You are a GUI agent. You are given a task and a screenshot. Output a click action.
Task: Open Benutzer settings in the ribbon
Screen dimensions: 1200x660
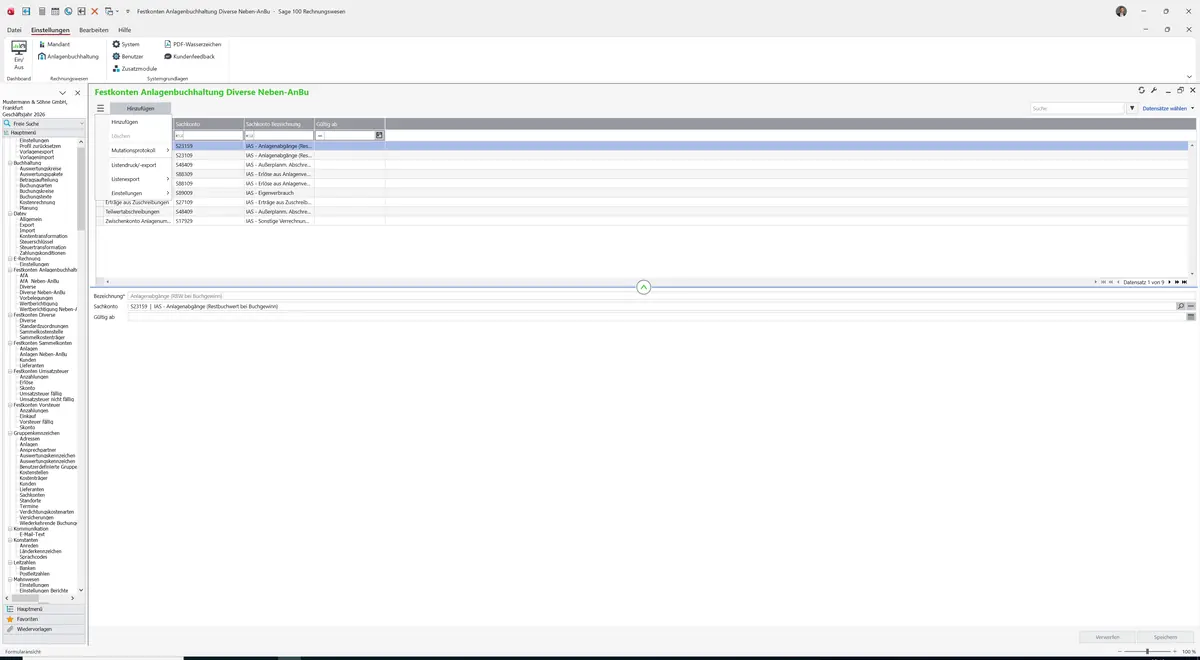click(127, 56)
